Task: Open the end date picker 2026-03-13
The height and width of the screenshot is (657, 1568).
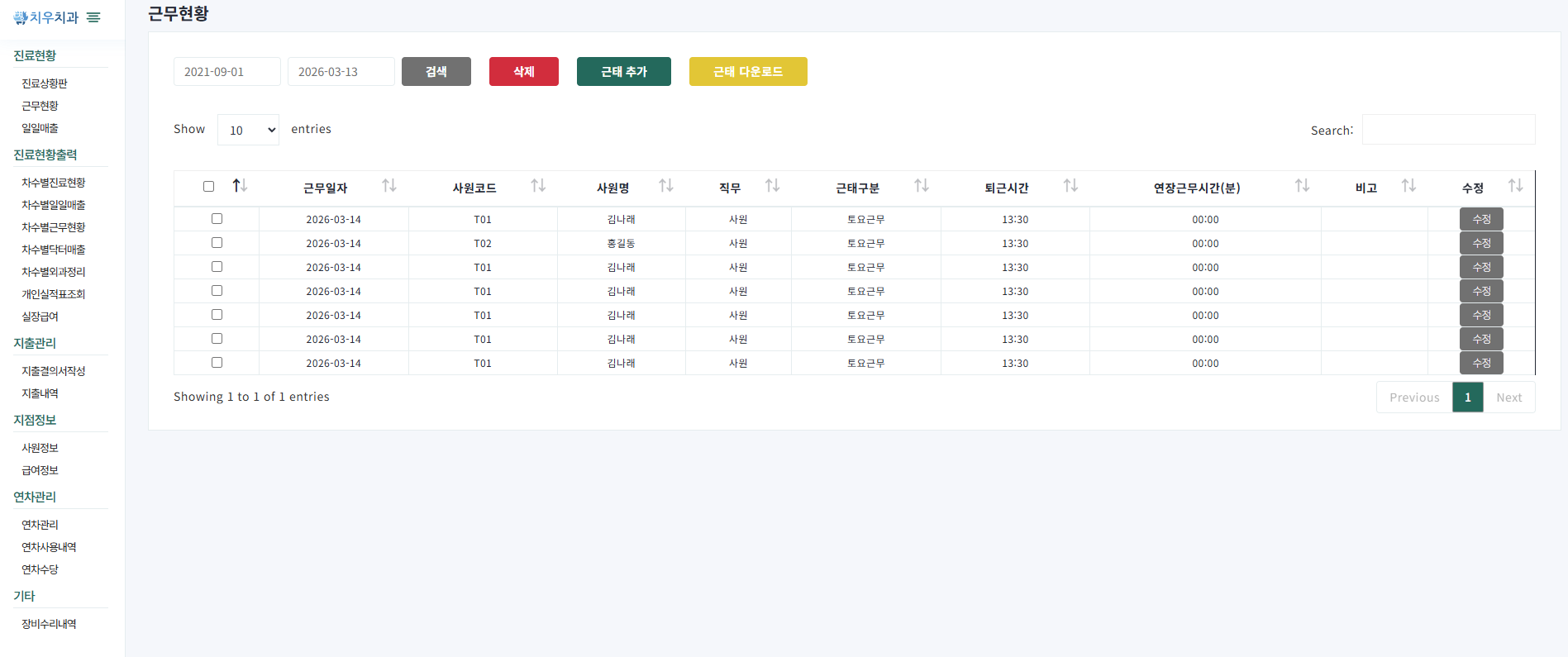Action: point(341,72)
